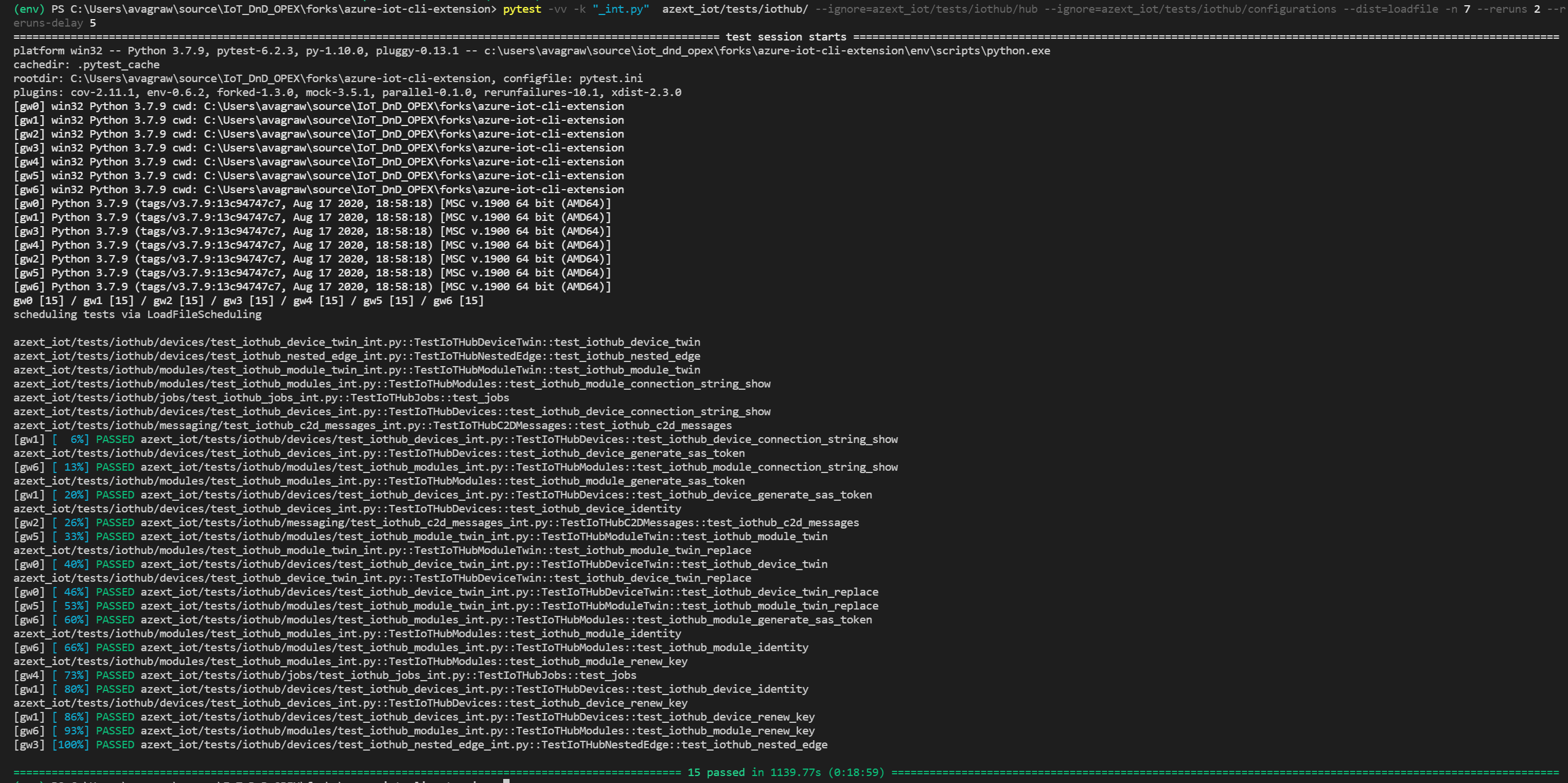This screenshot has height=783, width=1568.
Task: Click the "test session starts" header text
Action: [785, 36]
